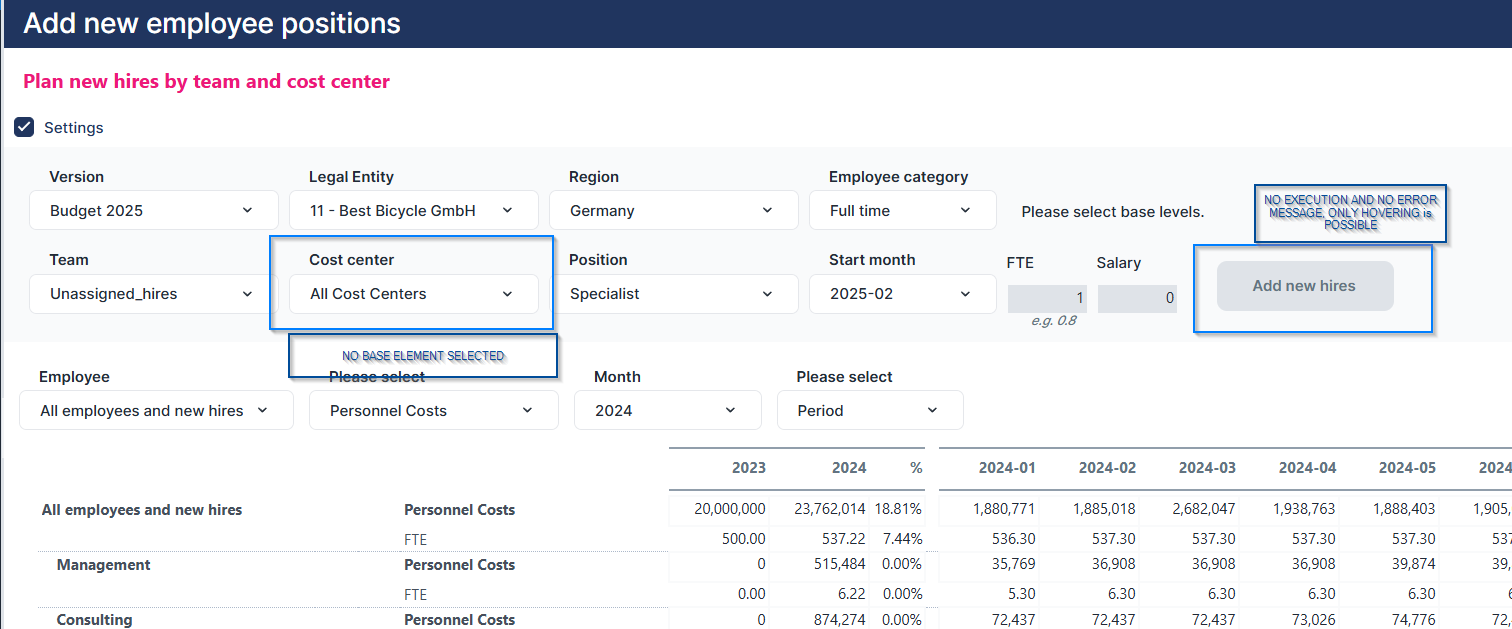1512x629 pixels.
Task: Click the Salary input field
Action: pyautogui.click(x=1137, y=299)
